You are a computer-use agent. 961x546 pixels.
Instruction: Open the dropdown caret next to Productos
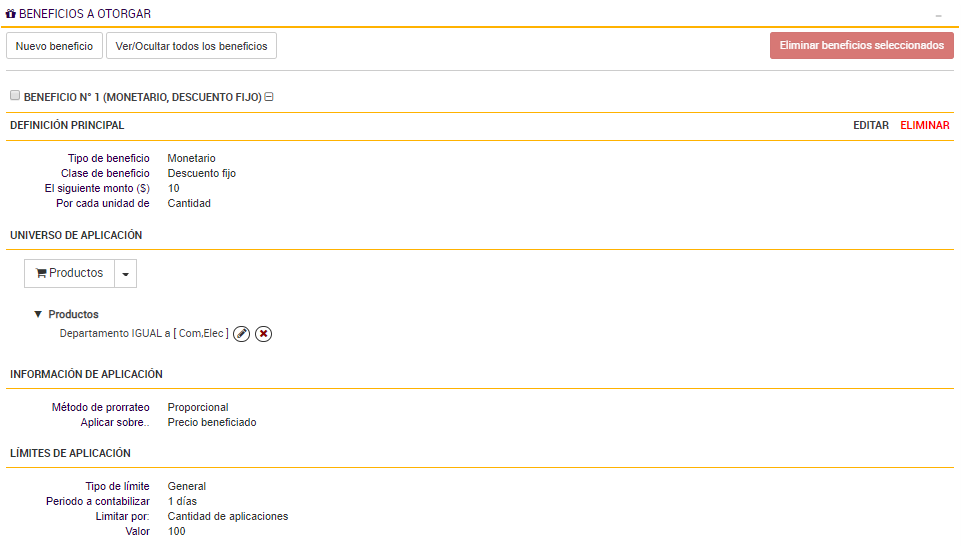[x=125, y=274]
